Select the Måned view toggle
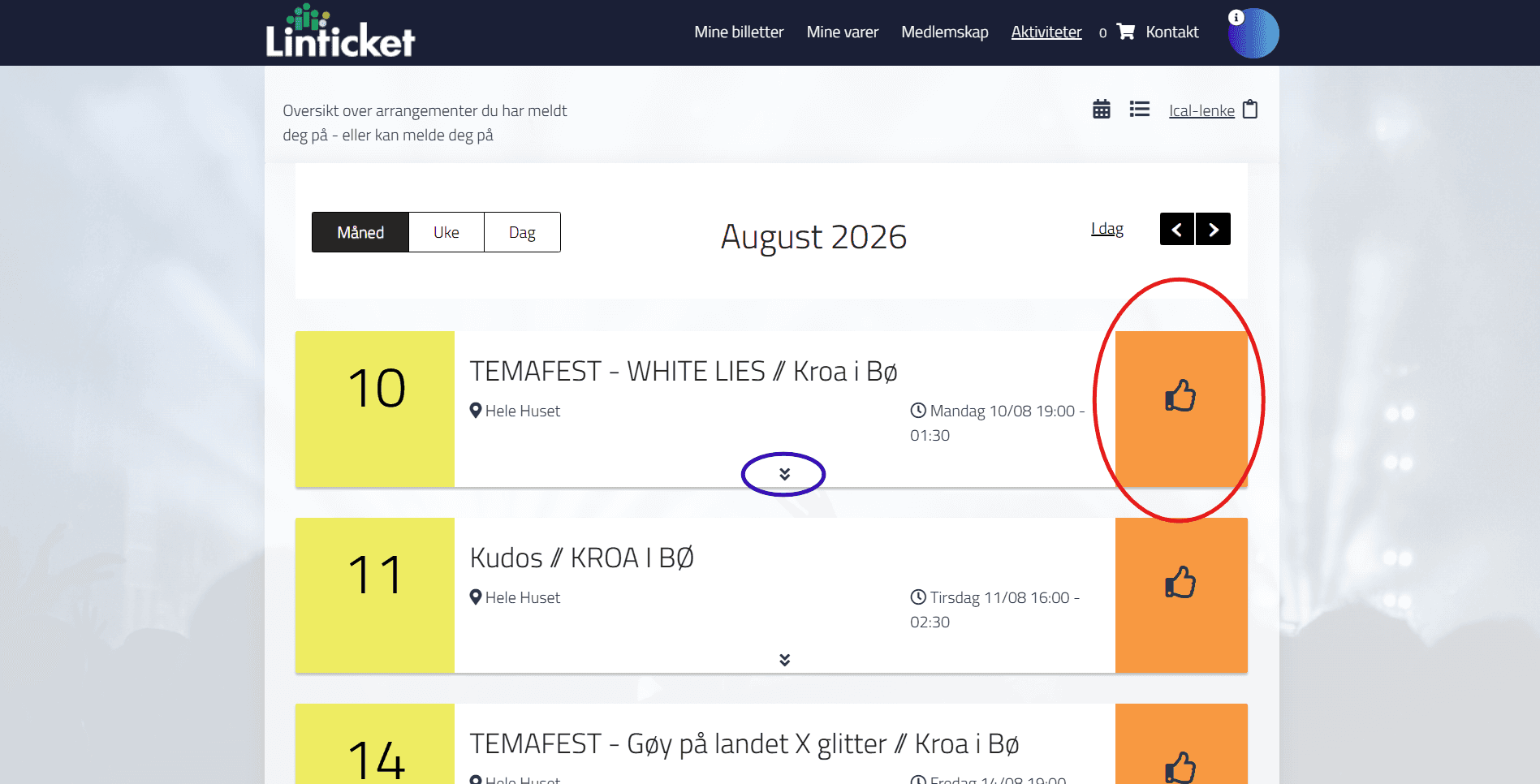Image resolution: width=1540 pixels, height=784 pixels. pos(360,232)
